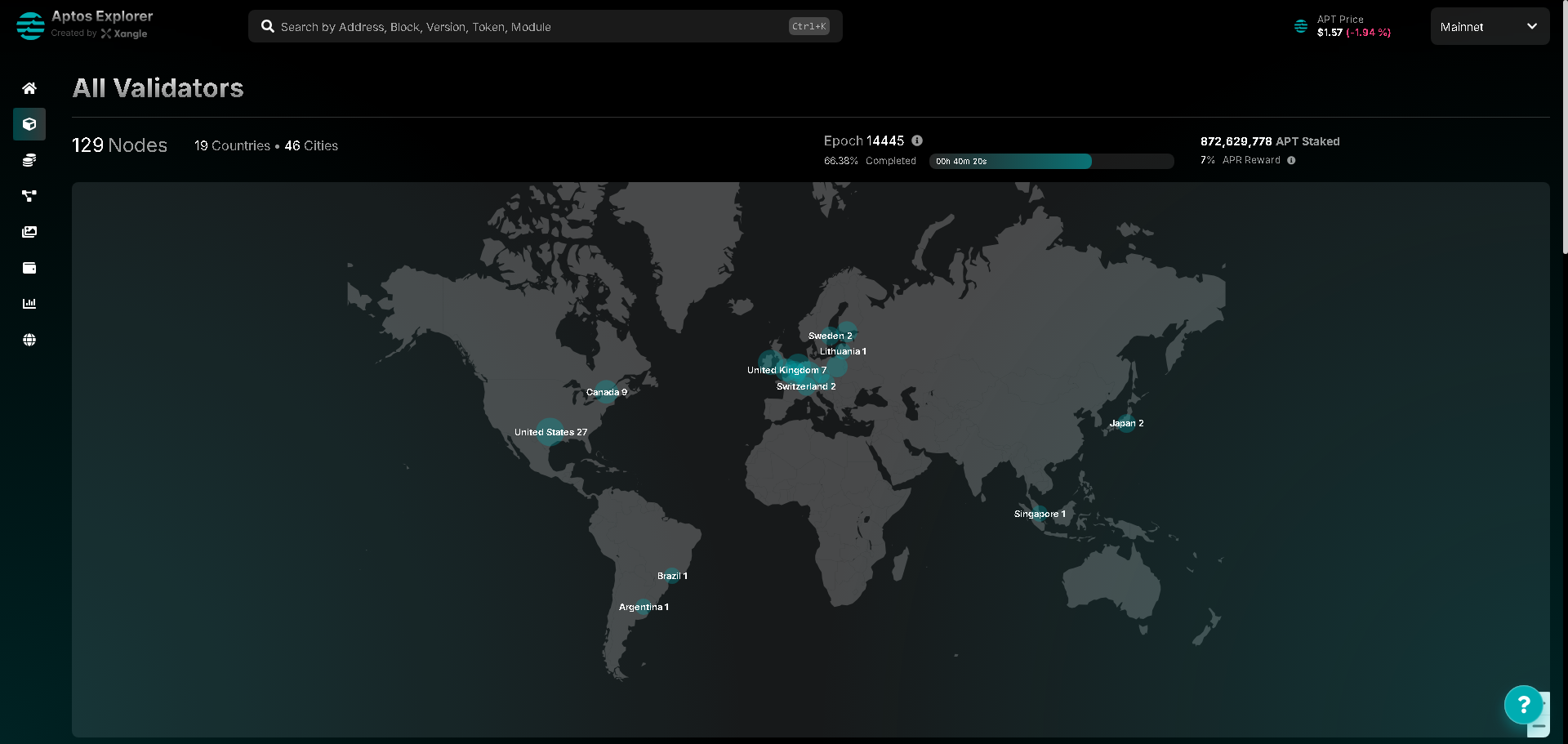Open the bar chart analytics icon
Image resolution: width=1568 pixels, height=744 pixels.
[29, 304]
